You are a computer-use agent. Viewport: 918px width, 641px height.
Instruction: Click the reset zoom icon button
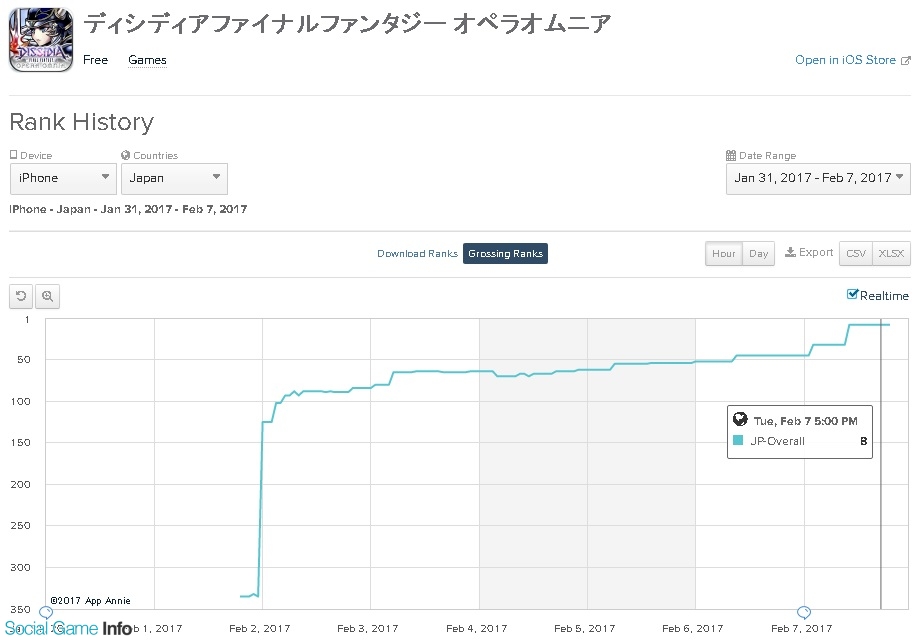pos(21,296)
